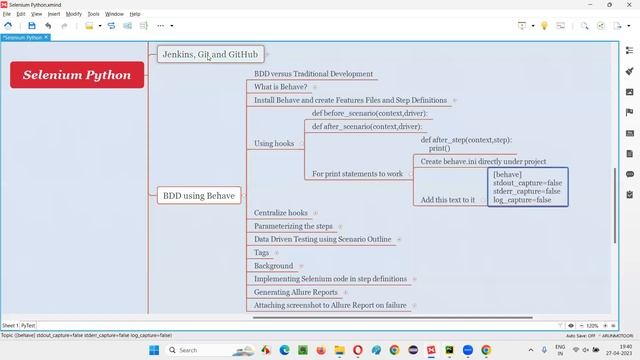Viewport: 640px width, 360px height.
Task: Open the View menu
Action: point(36,14)
